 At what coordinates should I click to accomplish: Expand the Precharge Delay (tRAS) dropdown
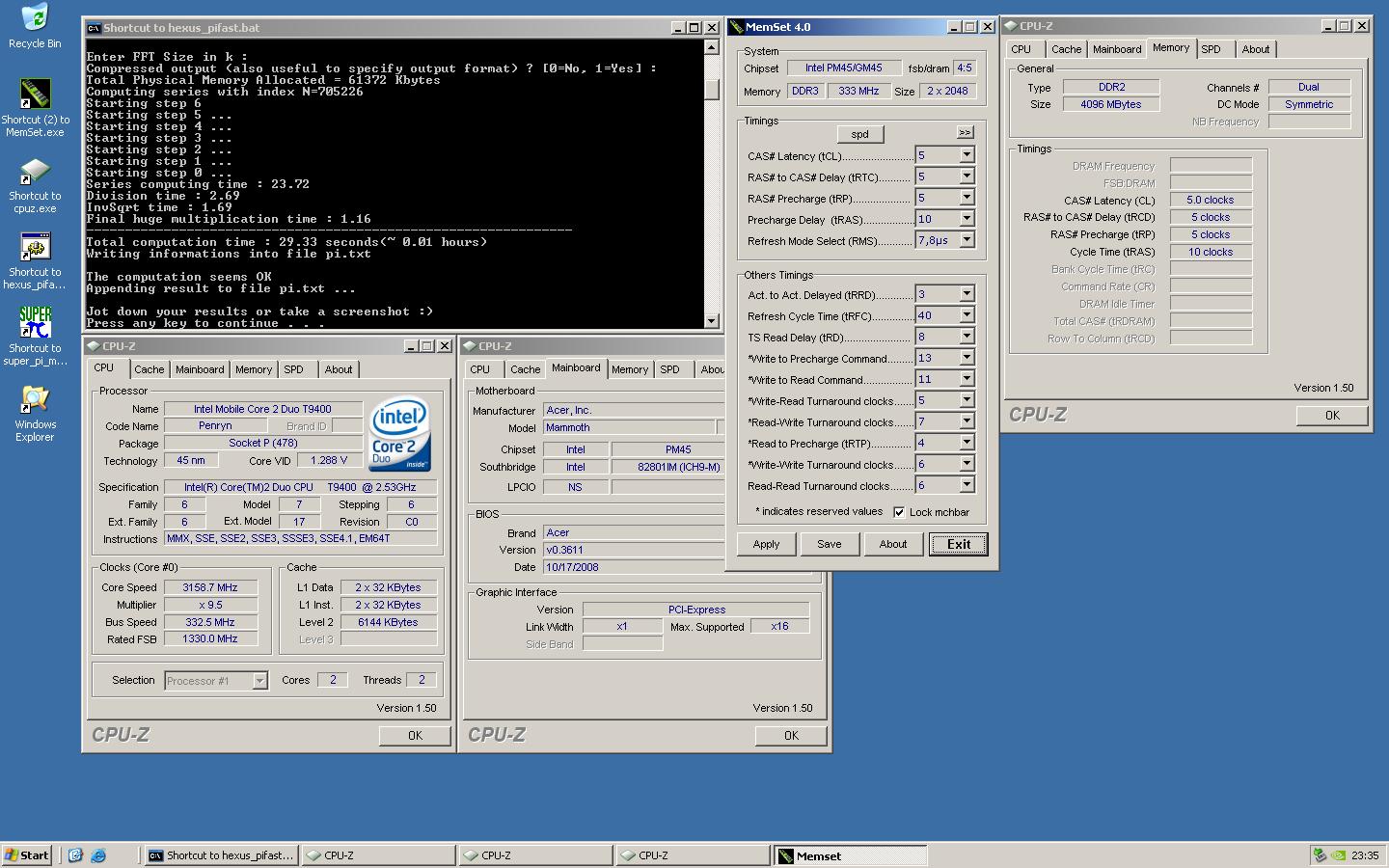pos(966,219)
